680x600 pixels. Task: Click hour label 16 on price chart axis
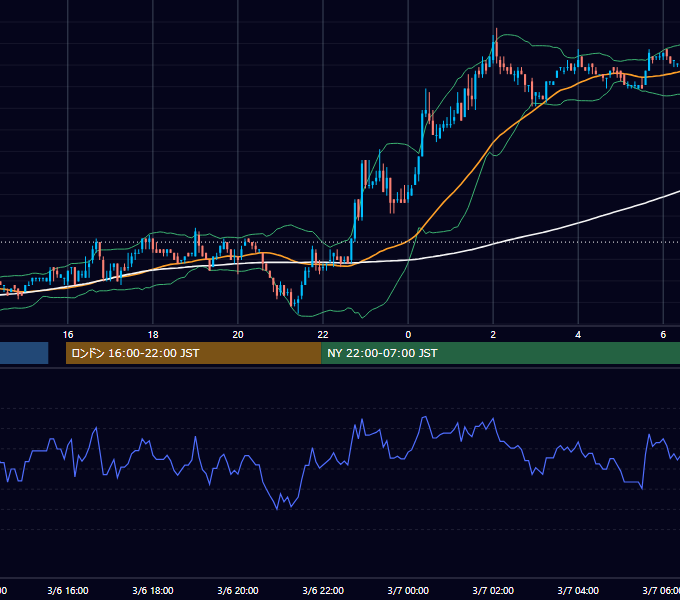(x=68, y=335)
